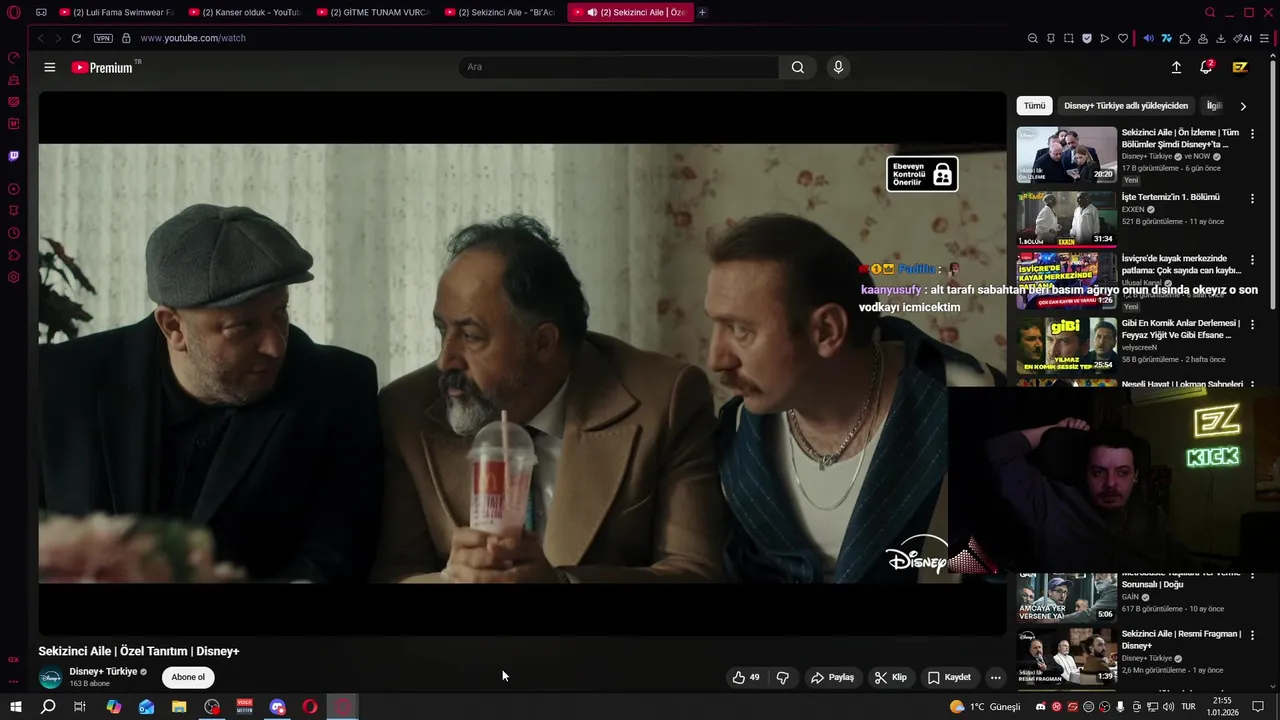Click the pin icon in address bar
This screenshot has height=720, width=1280.
(x=1050, y=38)
